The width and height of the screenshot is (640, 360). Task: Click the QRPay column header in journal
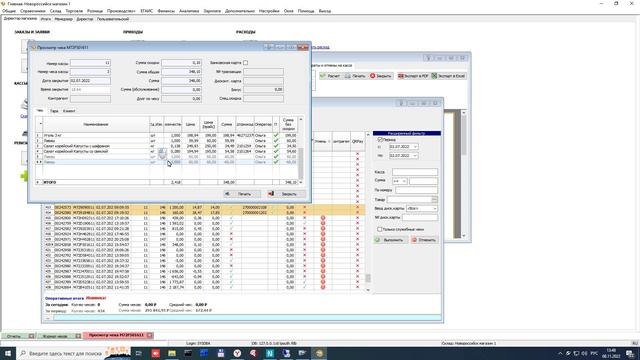point(358,141)
